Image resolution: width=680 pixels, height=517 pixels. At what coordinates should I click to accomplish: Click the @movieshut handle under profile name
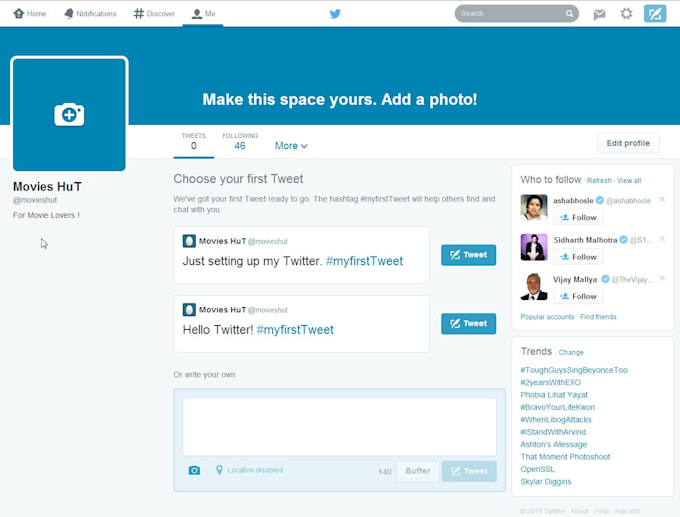pos(35,200)
